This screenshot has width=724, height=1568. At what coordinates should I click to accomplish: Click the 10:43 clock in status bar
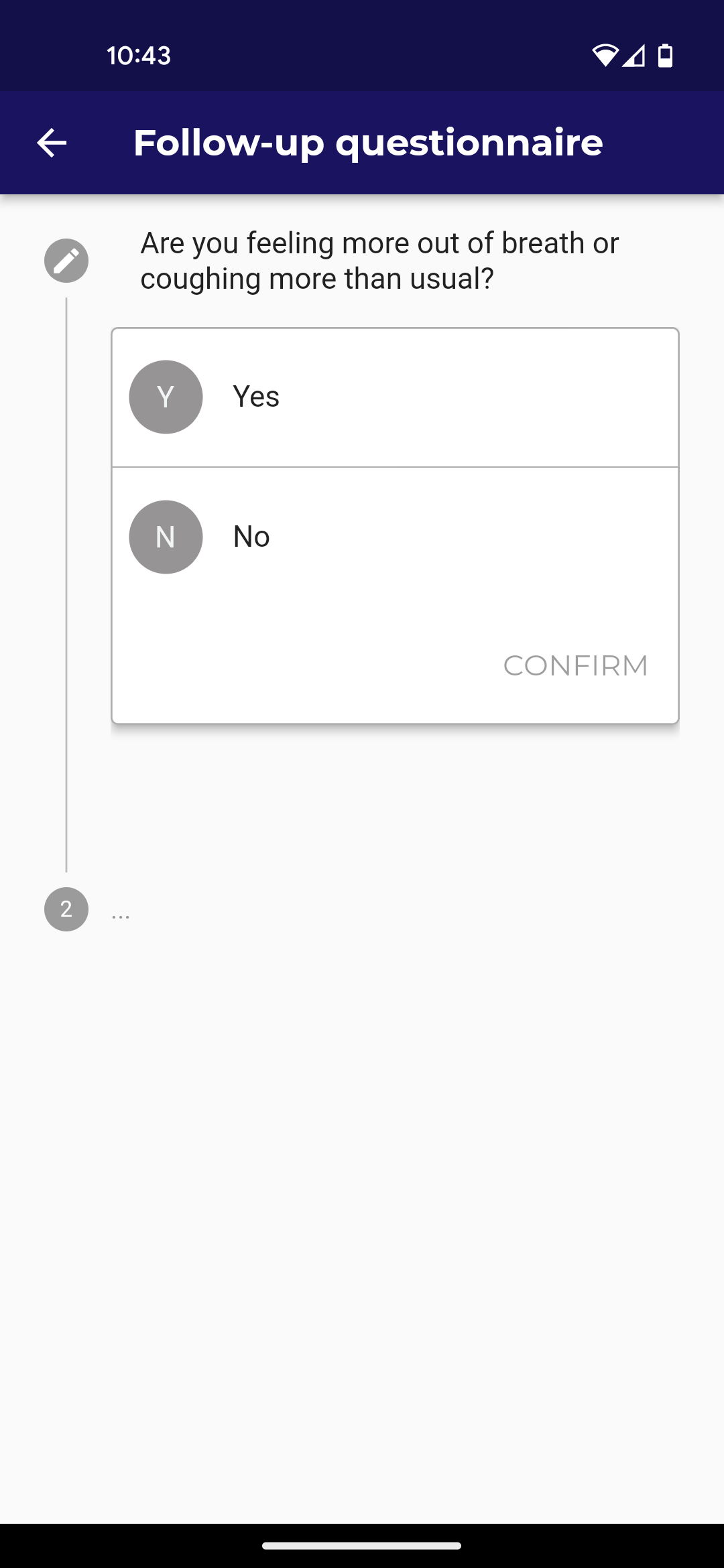[x=139, y=56]
